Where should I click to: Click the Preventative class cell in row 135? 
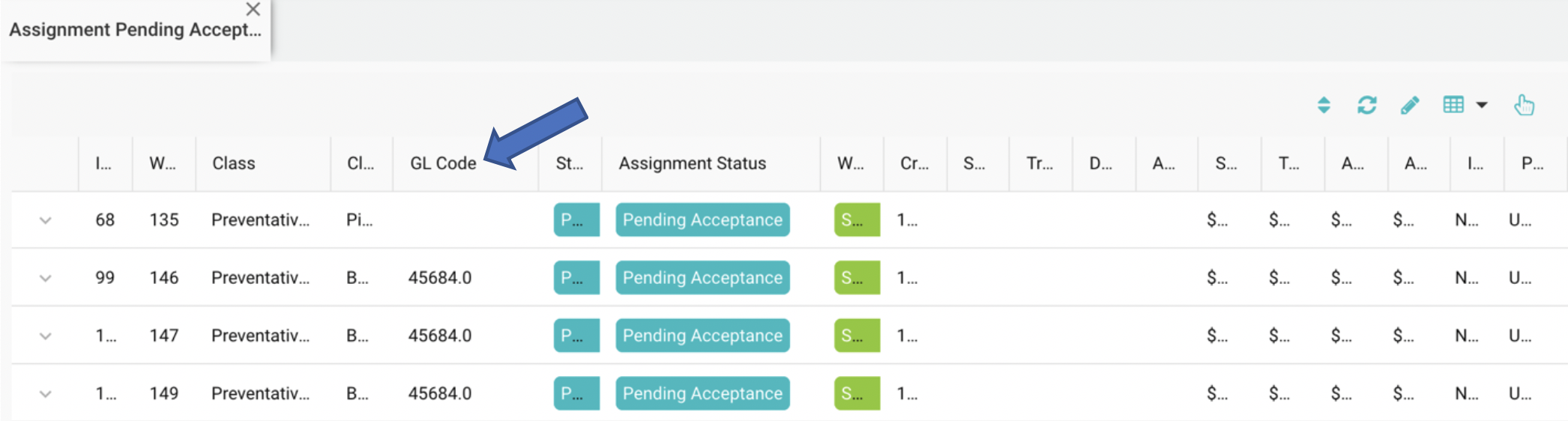click(260, 220)
